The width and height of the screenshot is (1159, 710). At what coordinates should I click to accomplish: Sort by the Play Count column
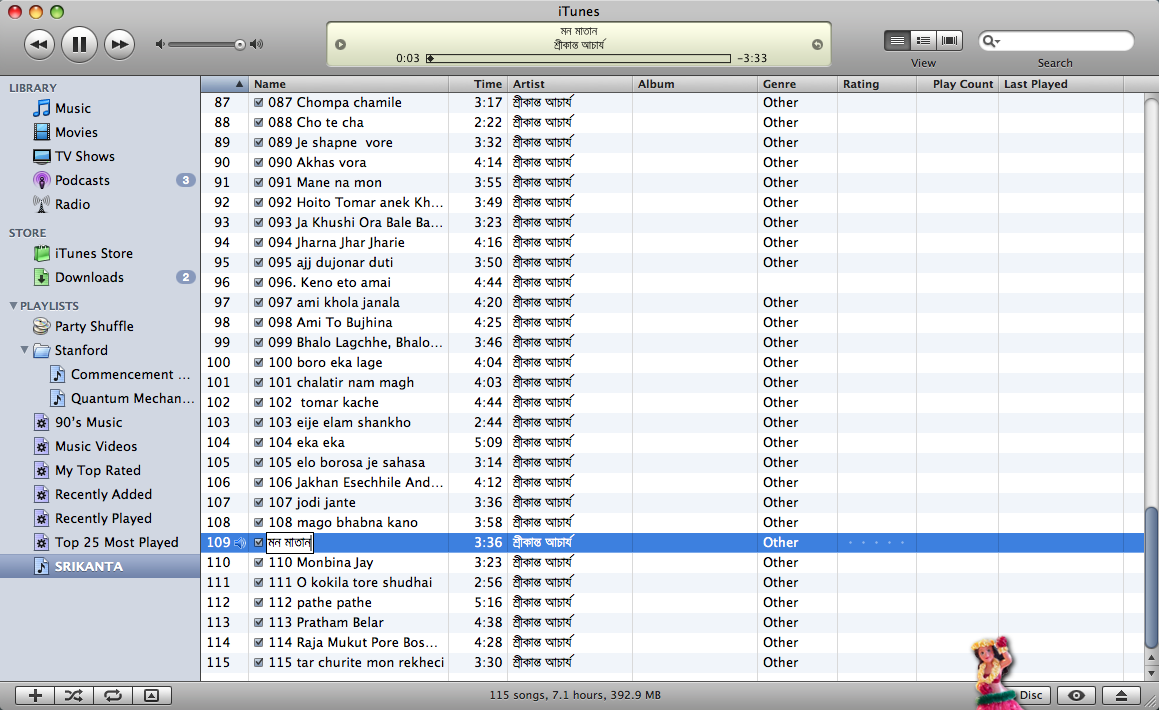click(x=957, y=84)
